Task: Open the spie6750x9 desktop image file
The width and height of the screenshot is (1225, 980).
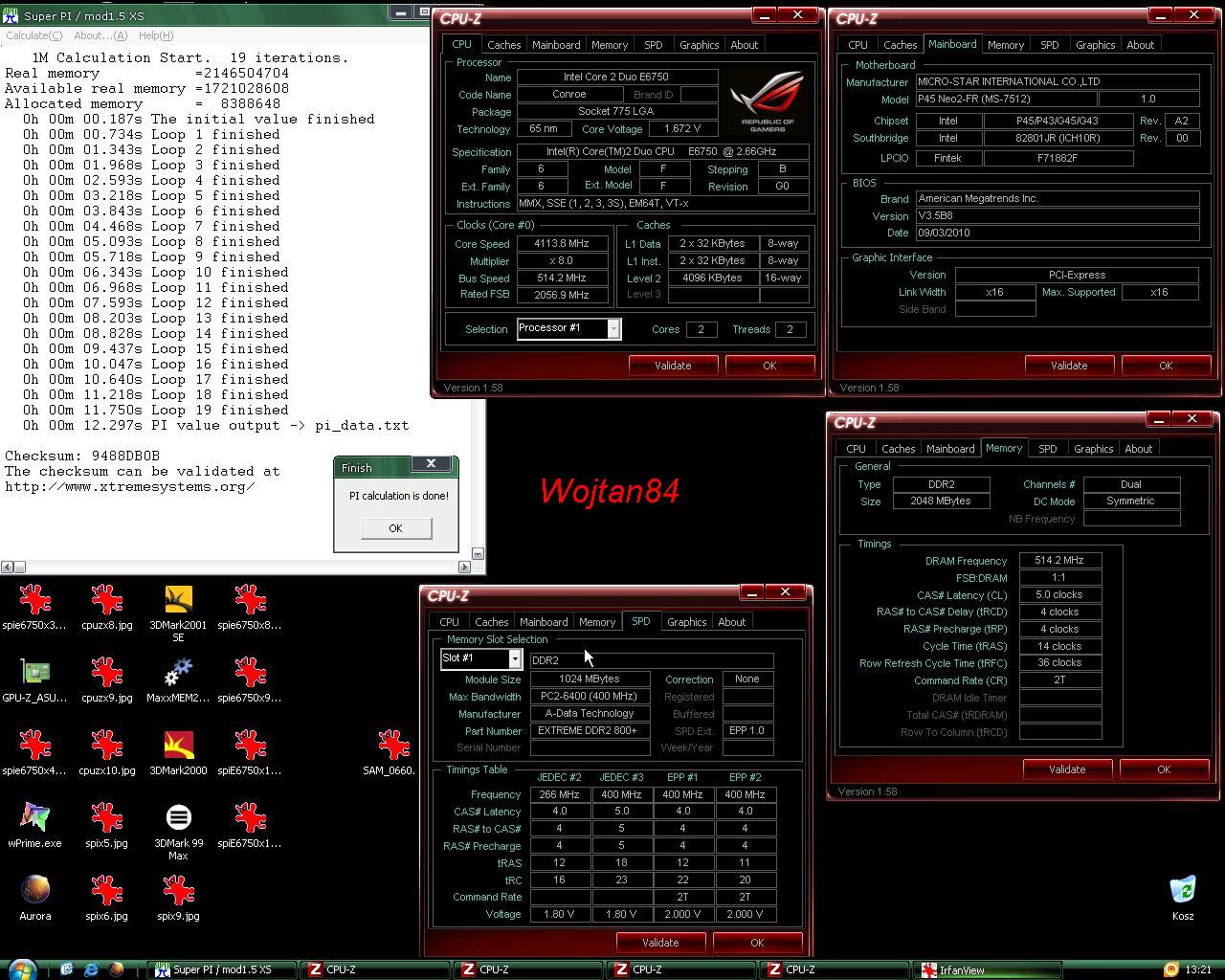Action: pyautogui.click(x=250, y=680)
